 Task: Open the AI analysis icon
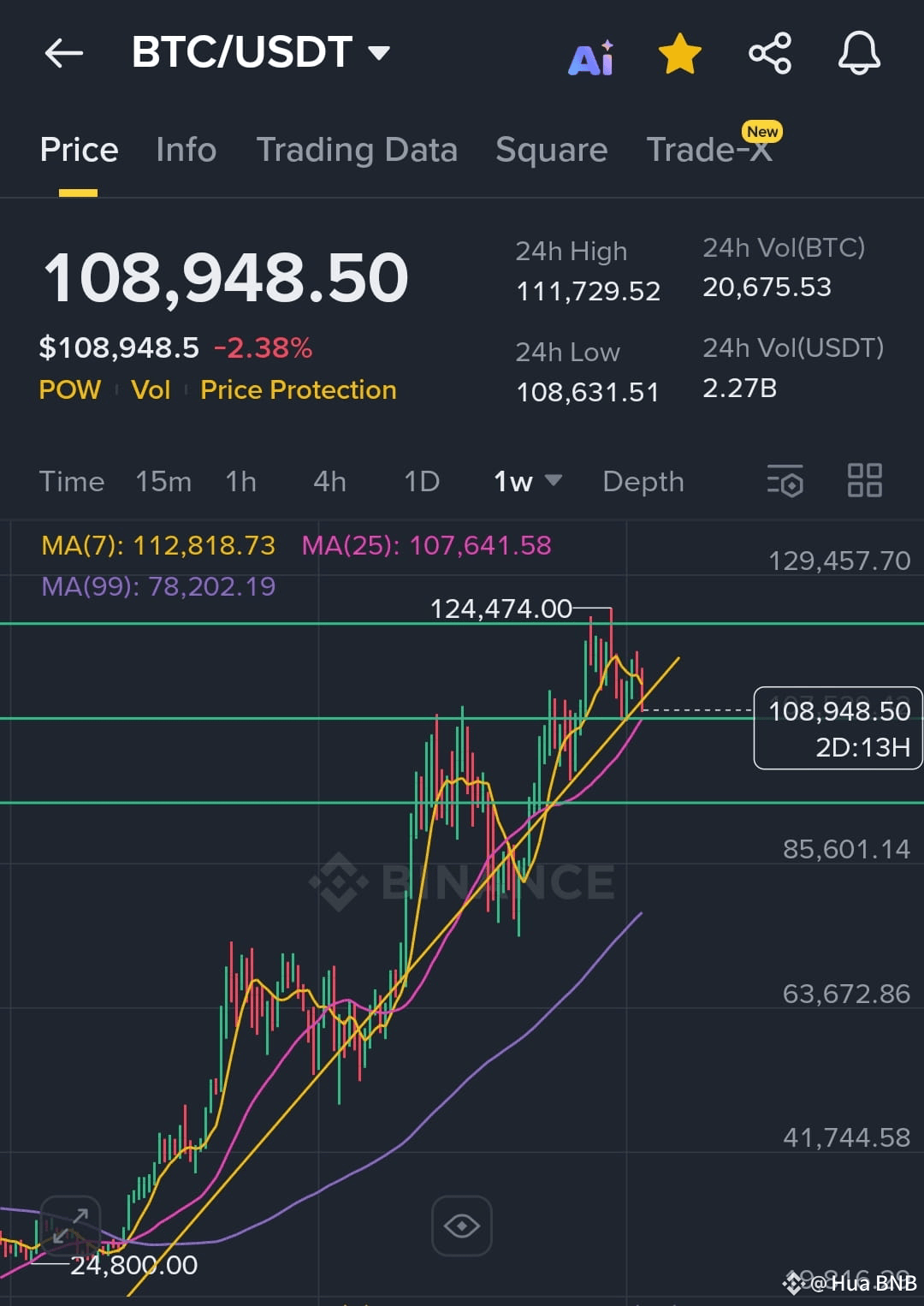(x=591, y=57)
